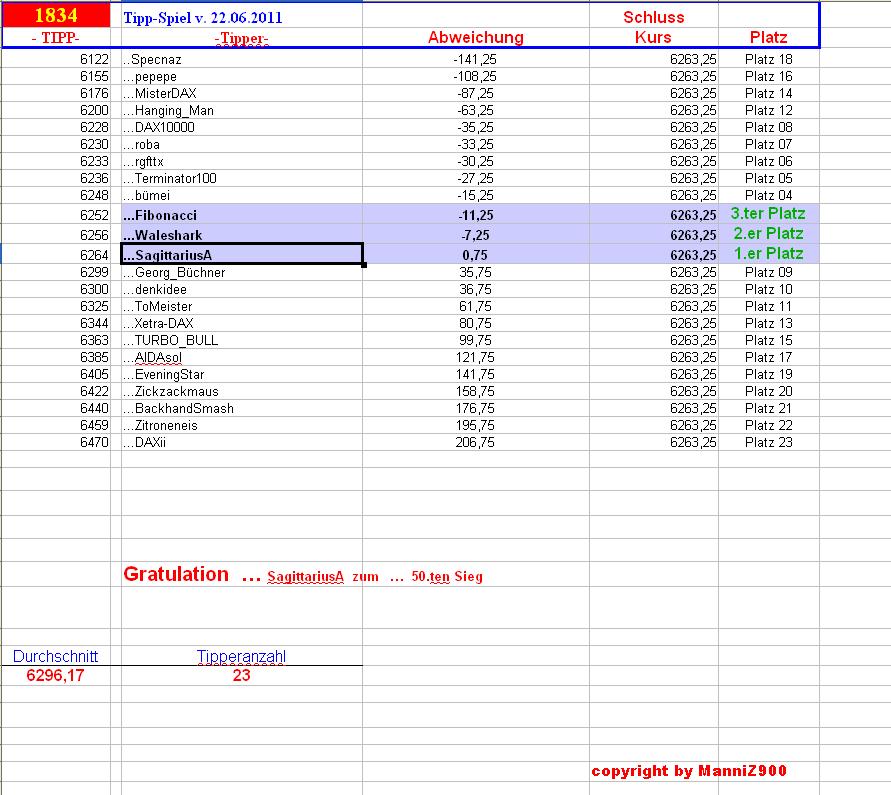
Task: Select the Durchschnitt label cell
Action: coord(56,657)
